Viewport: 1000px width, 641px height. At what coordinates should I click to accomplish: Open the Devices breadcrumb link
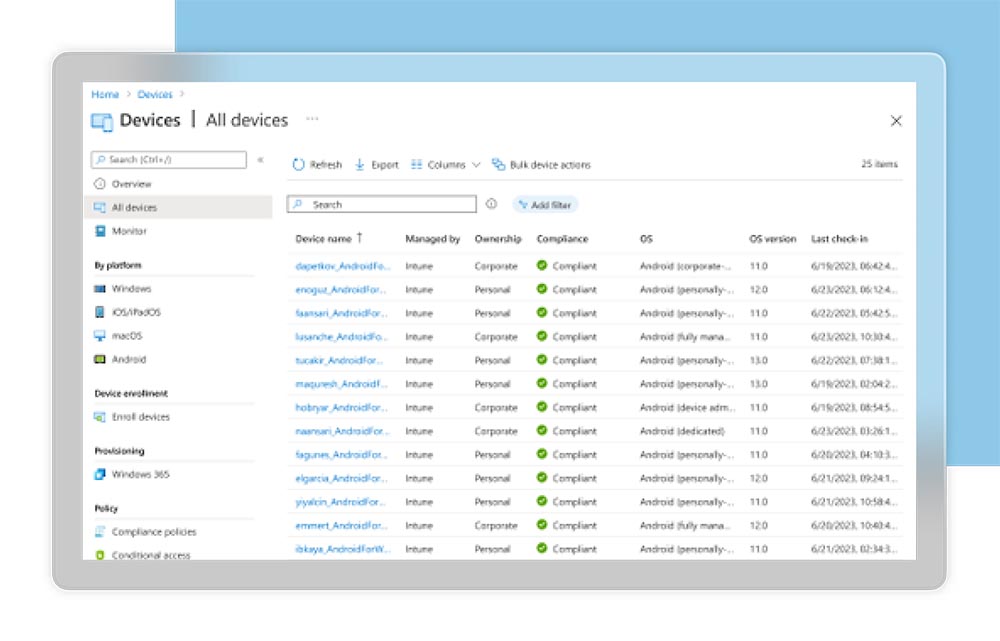point(155,94)
